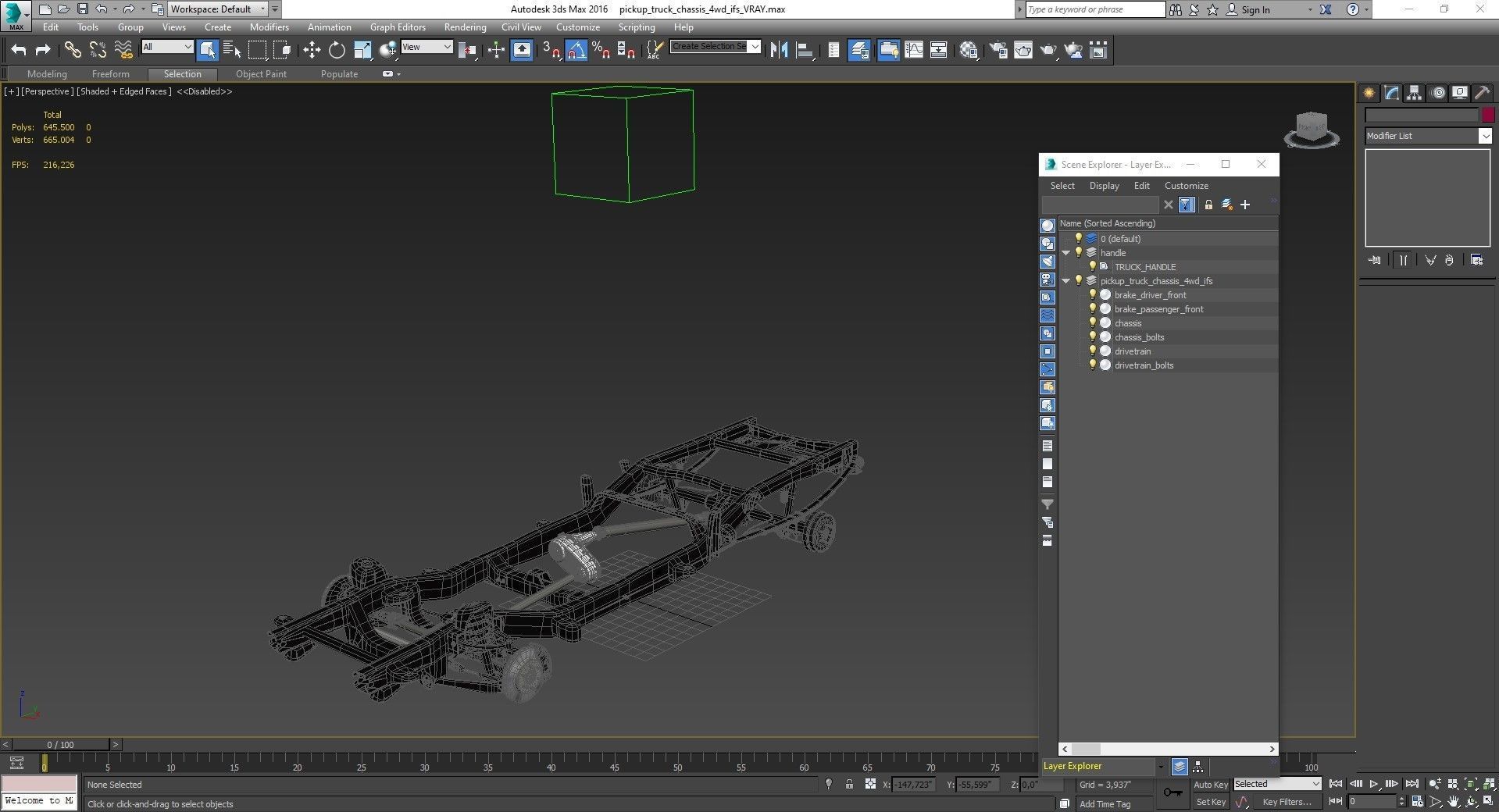Open Render Setup dialog

[998, 50]
